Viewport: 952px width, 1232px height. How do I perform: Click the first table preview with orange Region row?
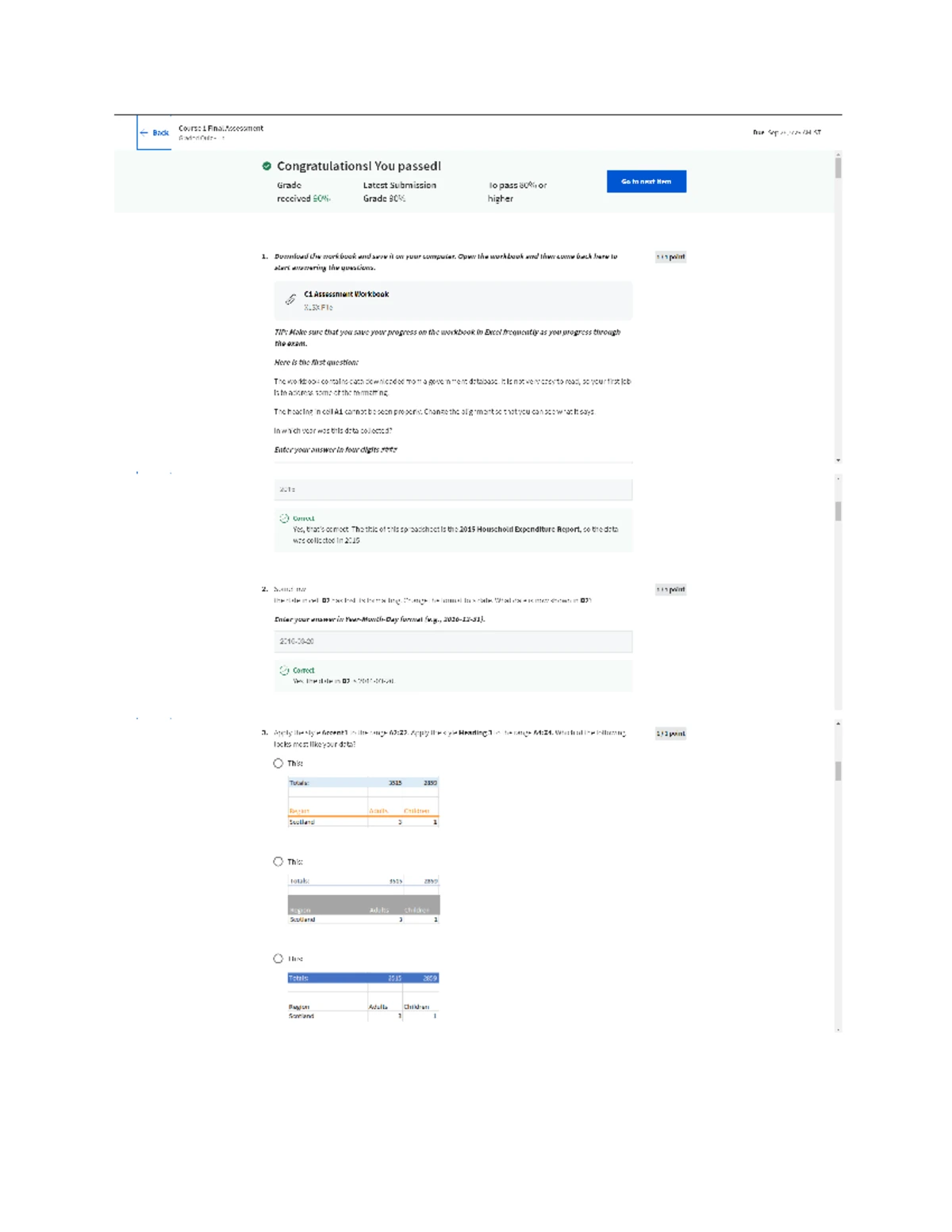click(361, 801)
